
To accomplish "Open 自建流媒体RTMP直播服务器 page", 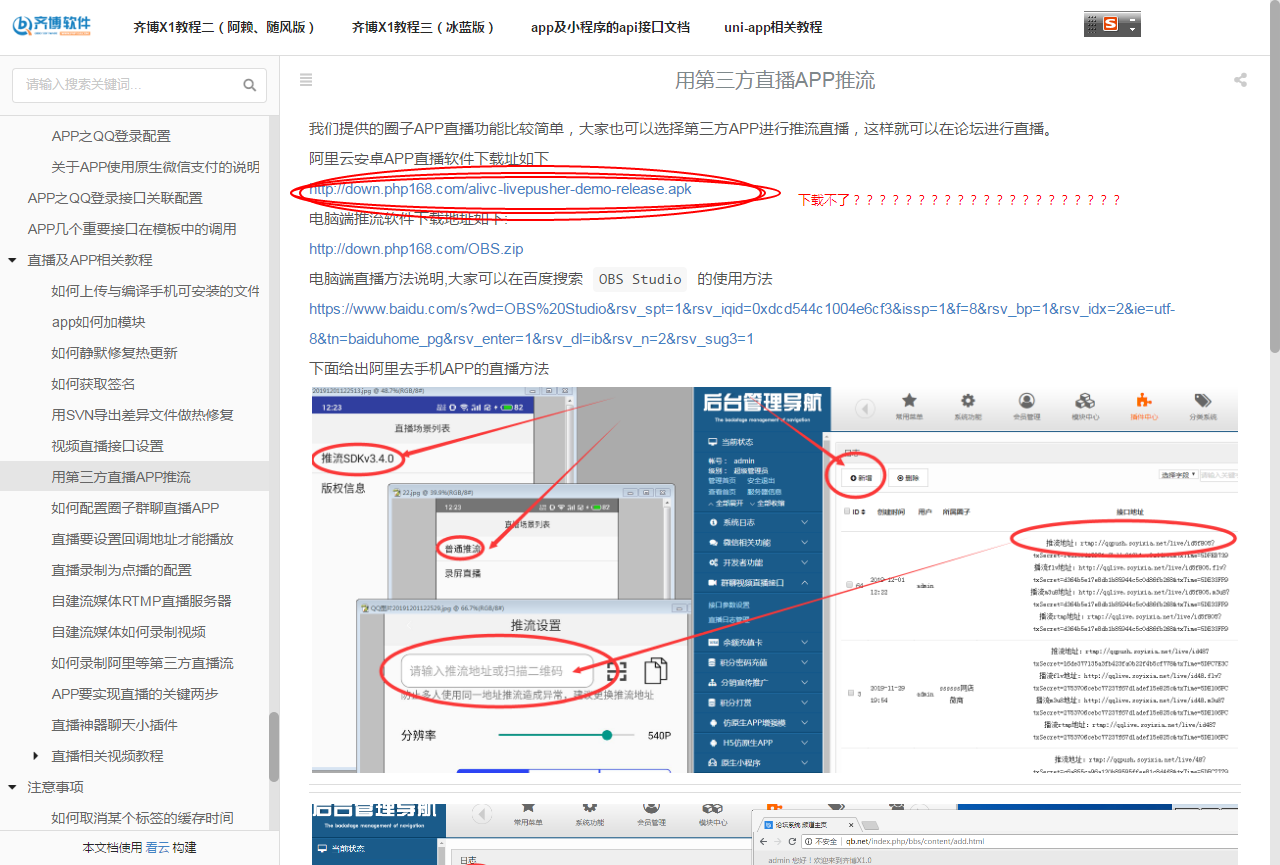I will point(141,601).
